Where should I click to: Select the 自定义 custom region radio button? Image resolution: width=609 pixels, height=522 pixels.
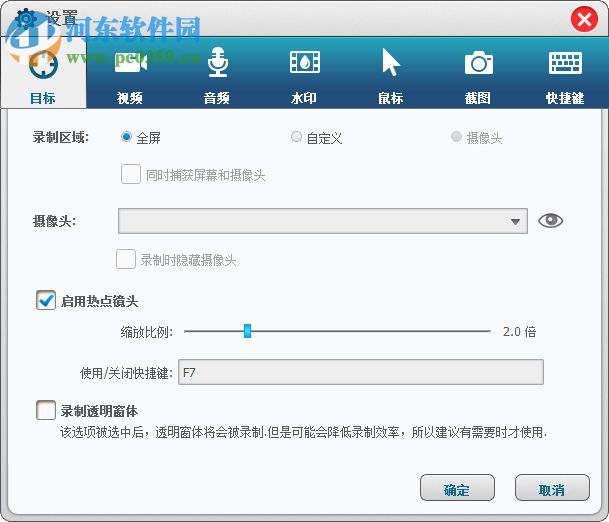pyautogui.click(x=296, y=137)
